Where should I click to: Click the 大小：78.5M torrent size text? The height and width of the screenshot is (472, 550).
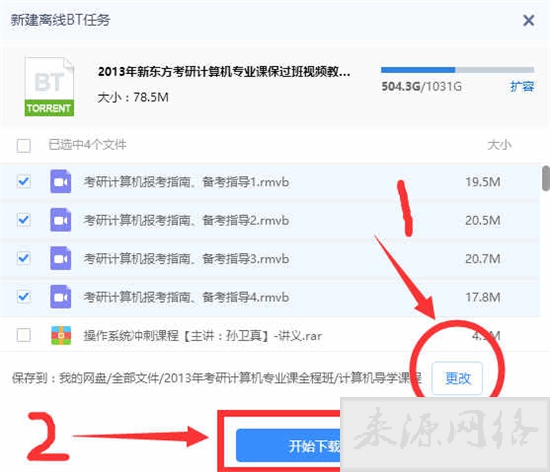pos(133,97)
